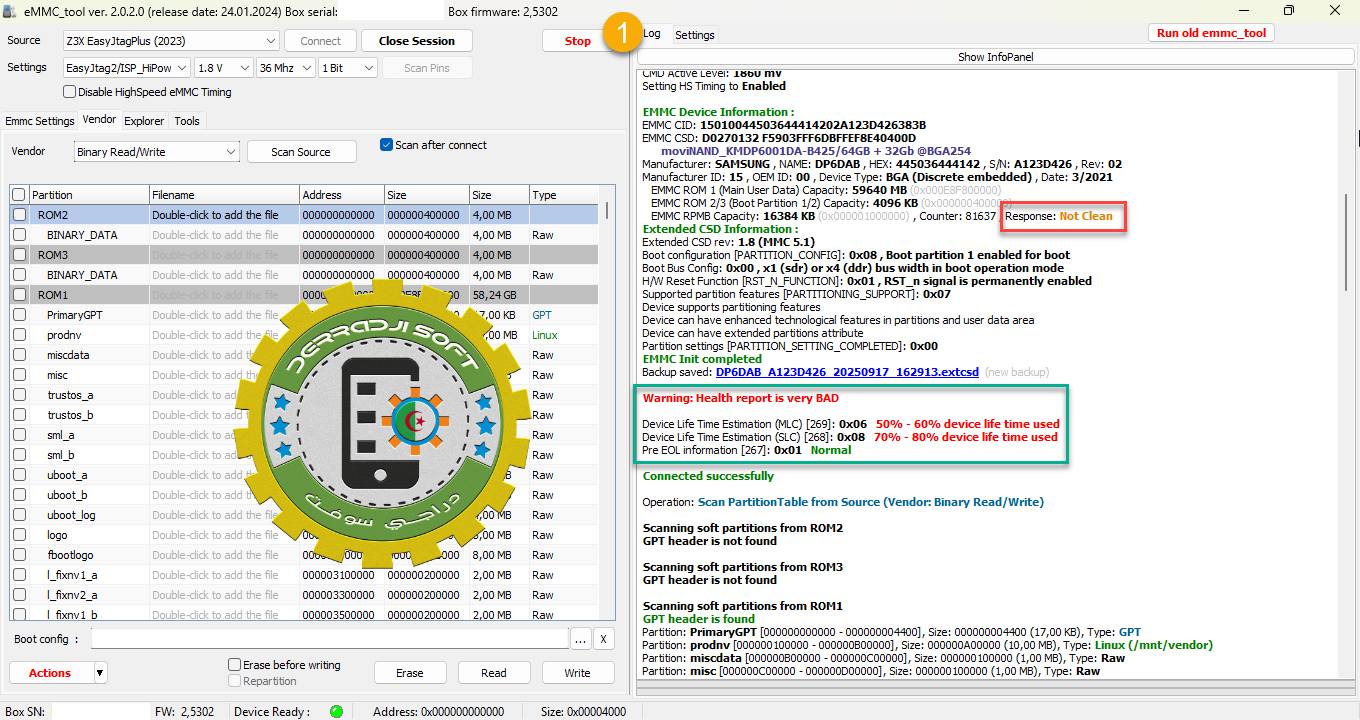The width and height of the screenshot is (1360, 720).
Task: Switch to the Emmc Settings tab
Action: (x=40, y=121)
